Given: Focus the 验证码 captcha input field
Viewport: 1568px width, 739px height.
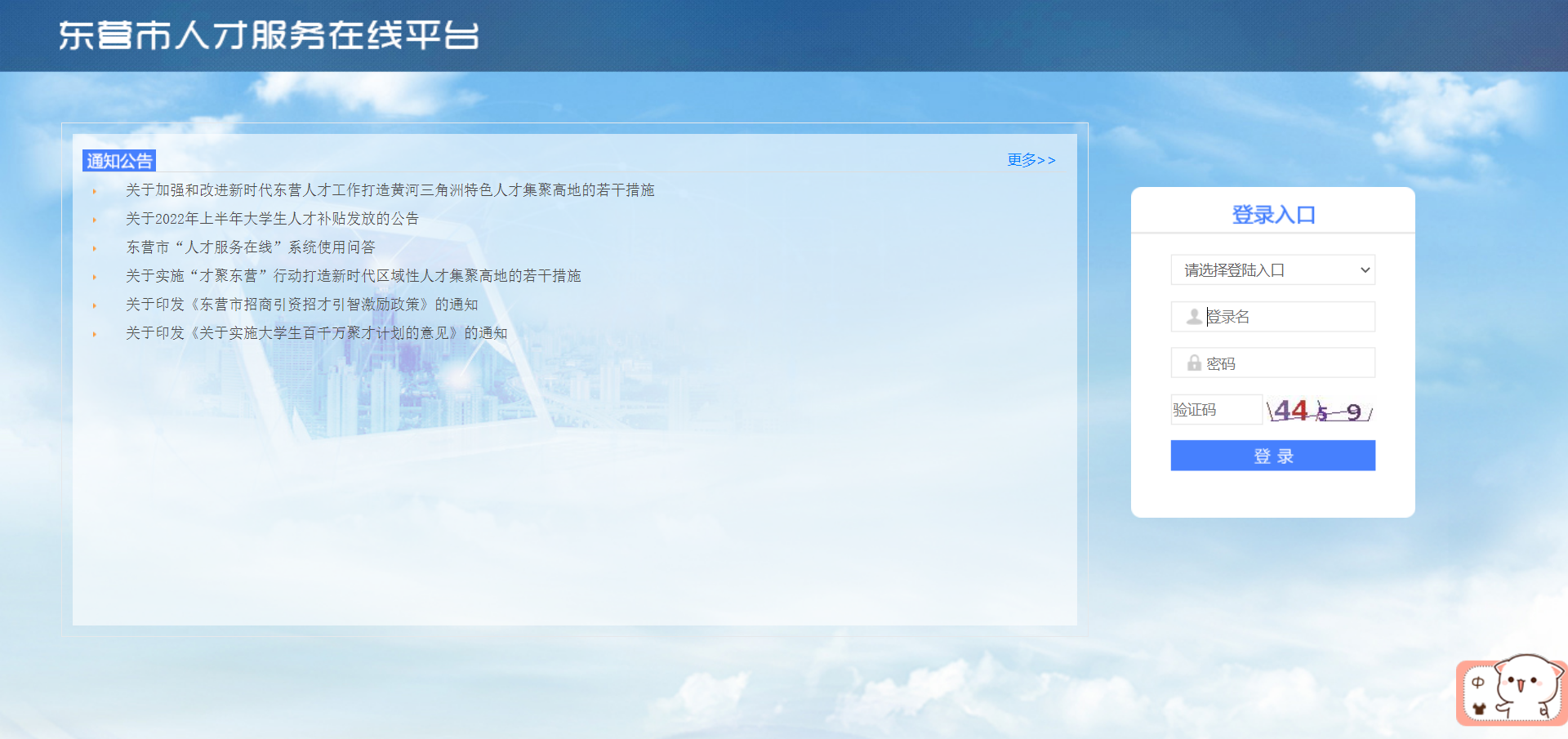Looking at the screenshot, I should (x=1216, y=410).
